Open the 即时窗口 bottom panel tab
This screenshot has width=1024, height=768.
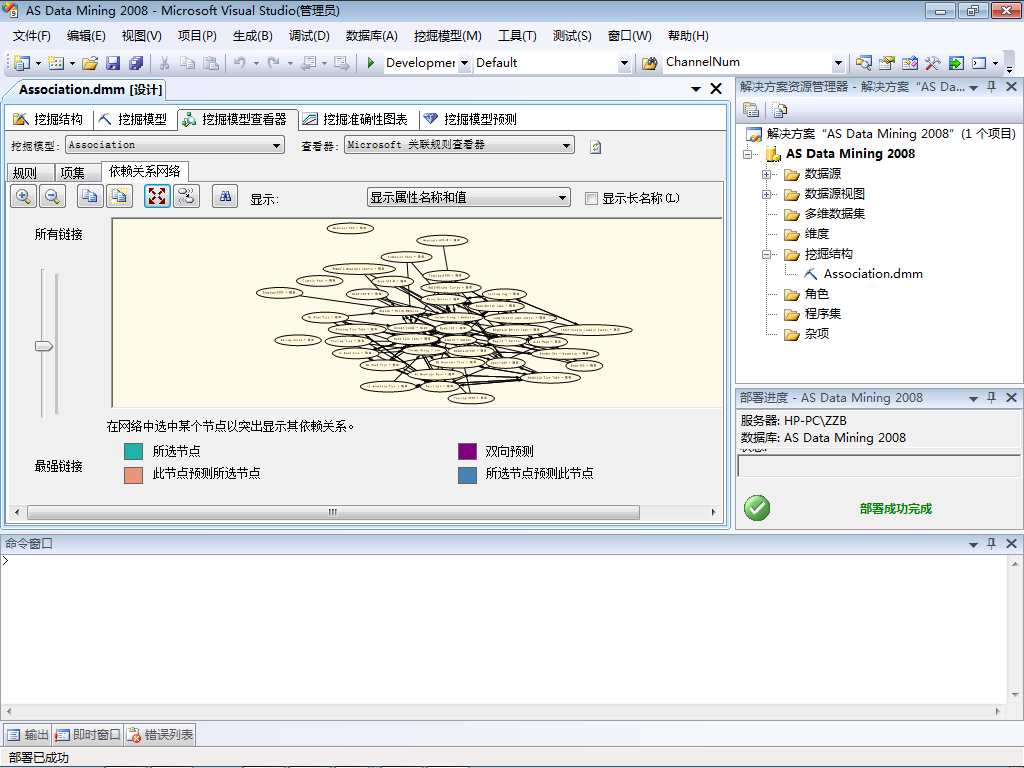88,735
